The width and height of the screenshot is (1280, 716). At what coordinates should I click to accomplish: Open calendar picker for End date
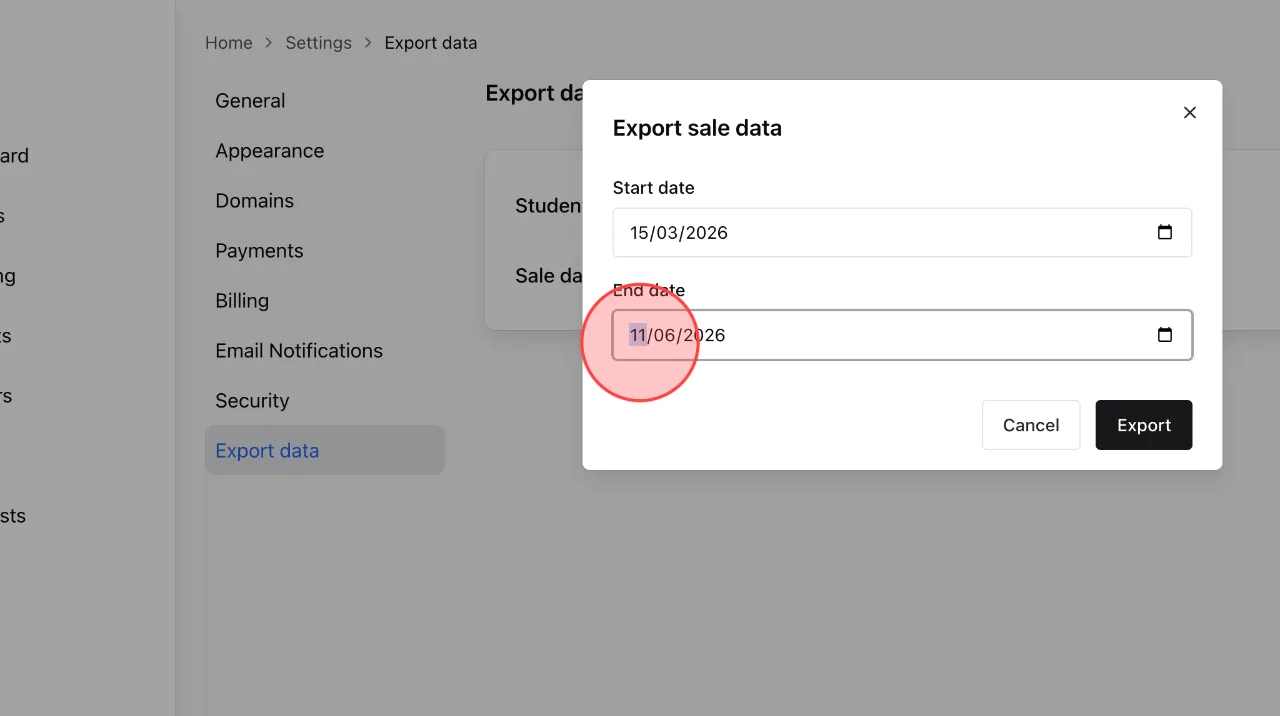1165,335
